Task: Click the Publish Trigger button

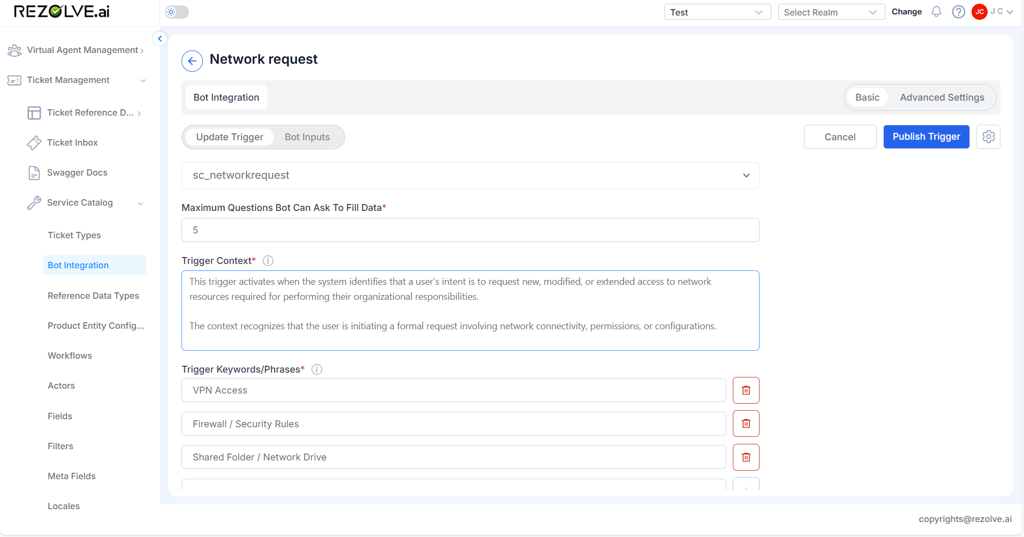Action: (926, 137)
